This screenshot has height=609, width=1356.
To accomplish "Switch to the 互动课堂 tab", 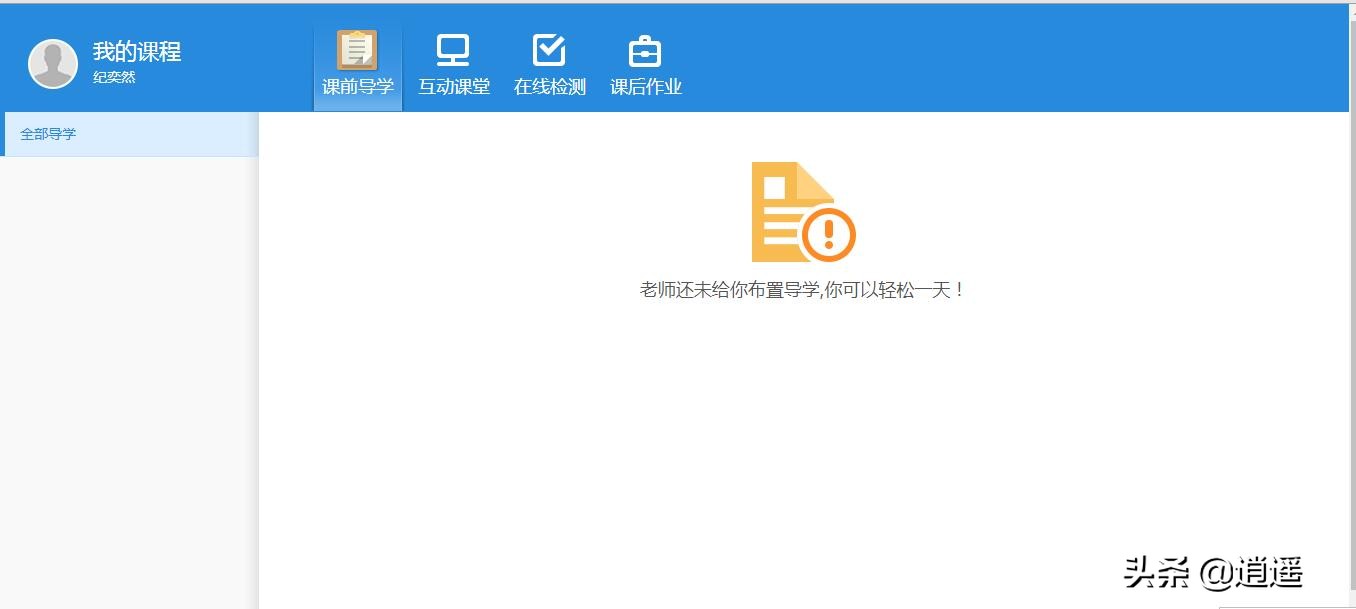I will (x=453, y=62).
